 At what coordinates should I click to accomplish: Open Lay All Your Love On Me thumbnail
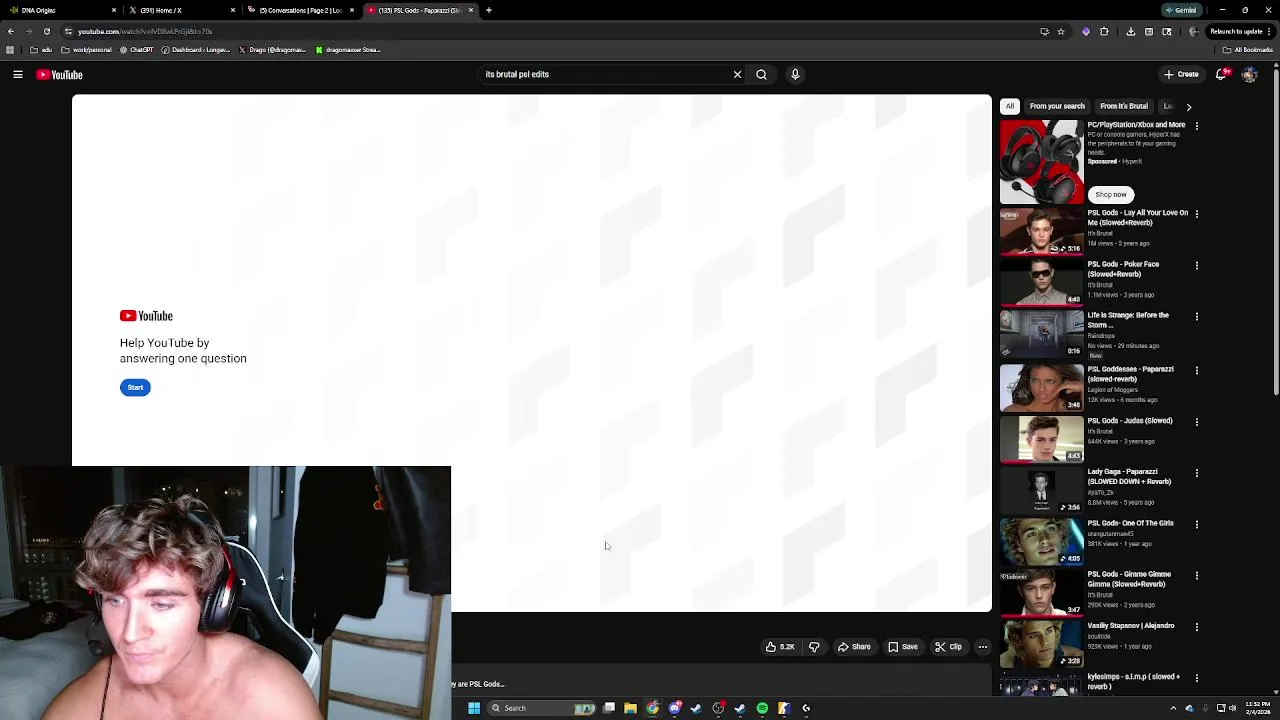pyautogui.click(x=1041, y=231)
